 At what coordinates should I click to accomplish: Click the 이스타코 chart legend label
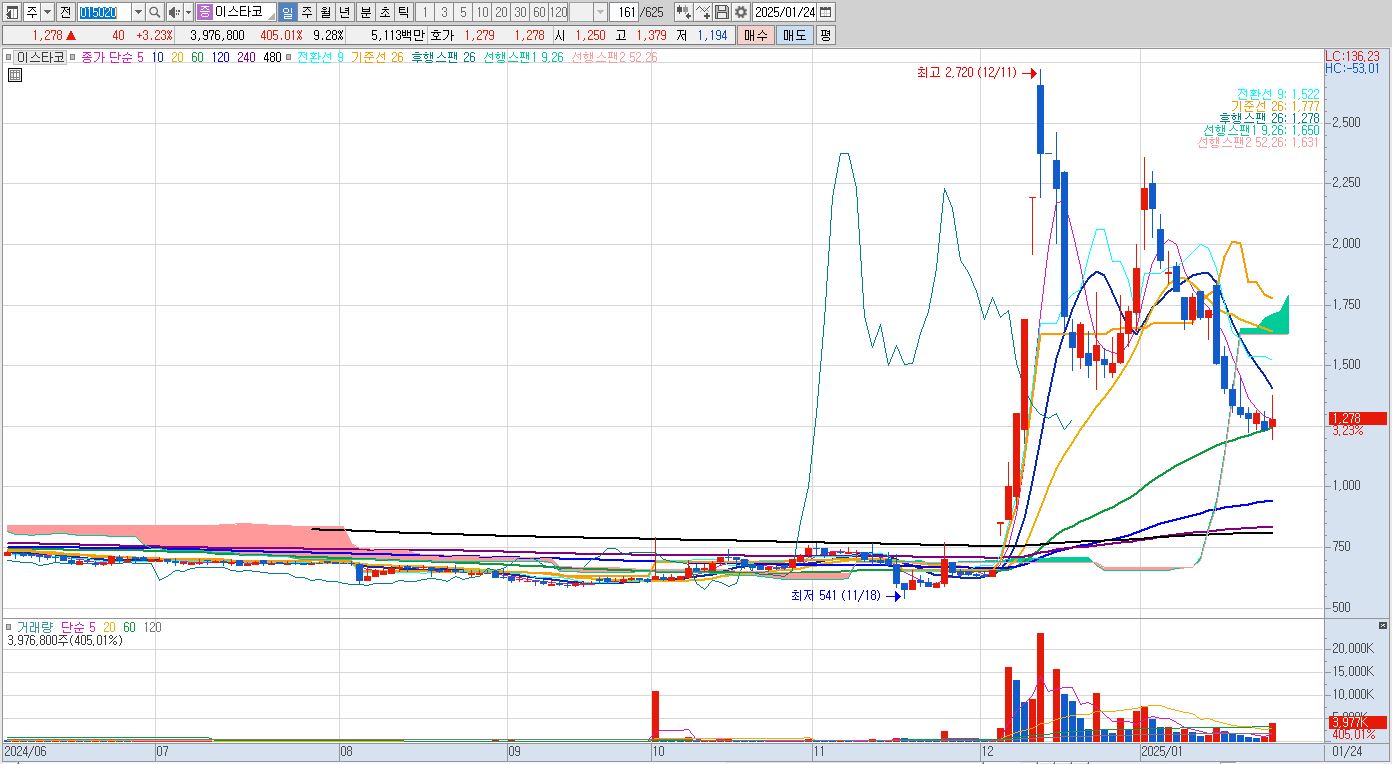40,57
